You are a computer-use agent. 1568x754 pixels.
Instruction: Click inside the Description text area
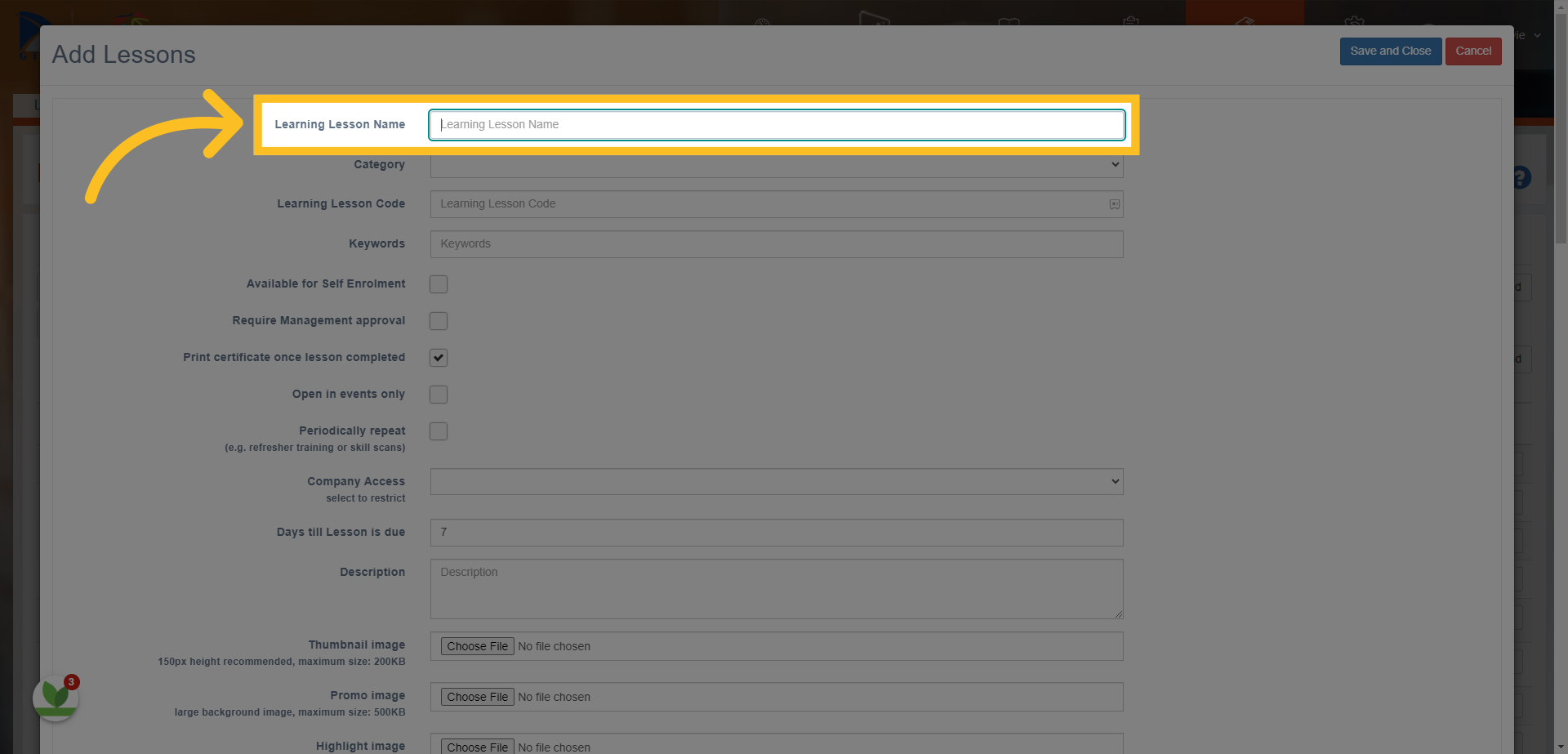[x=777, y=589]
